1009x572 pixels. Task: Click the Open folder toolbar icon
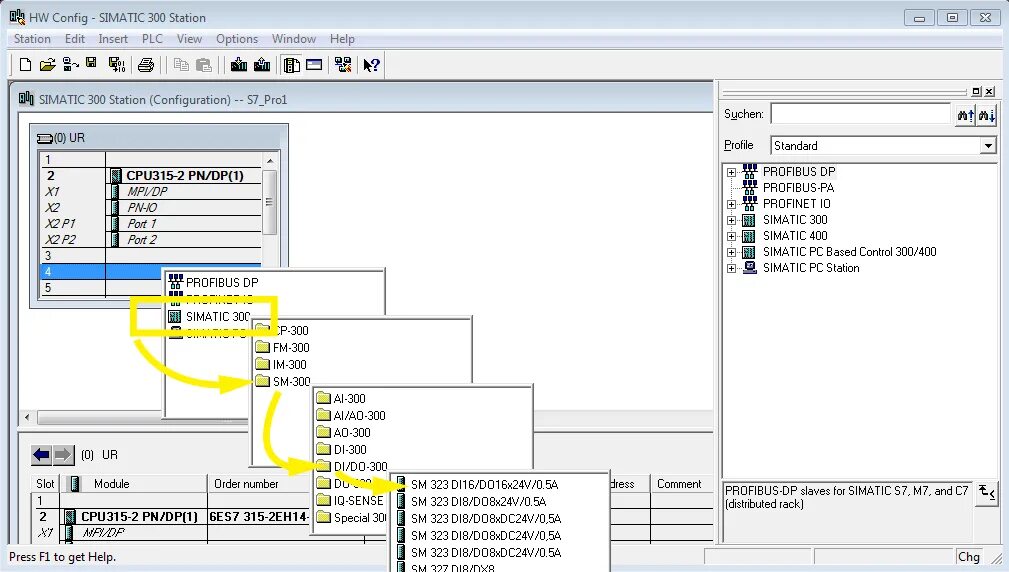pos(48,64)
